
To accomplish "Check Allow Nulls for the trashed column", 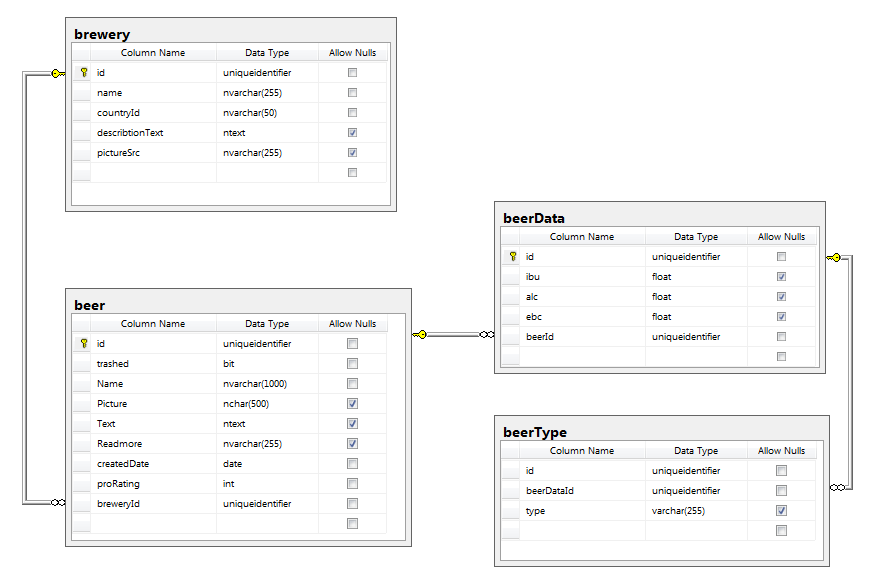I will pyautogui.click(x=352, y=363).
